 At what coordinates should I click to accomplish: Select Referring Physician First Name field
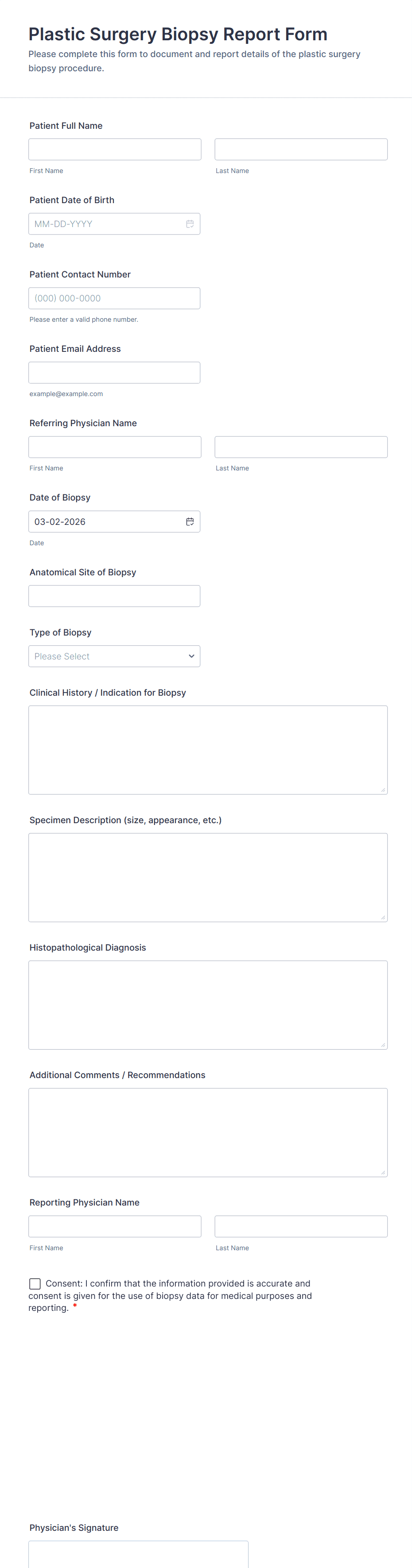[115, 447]
